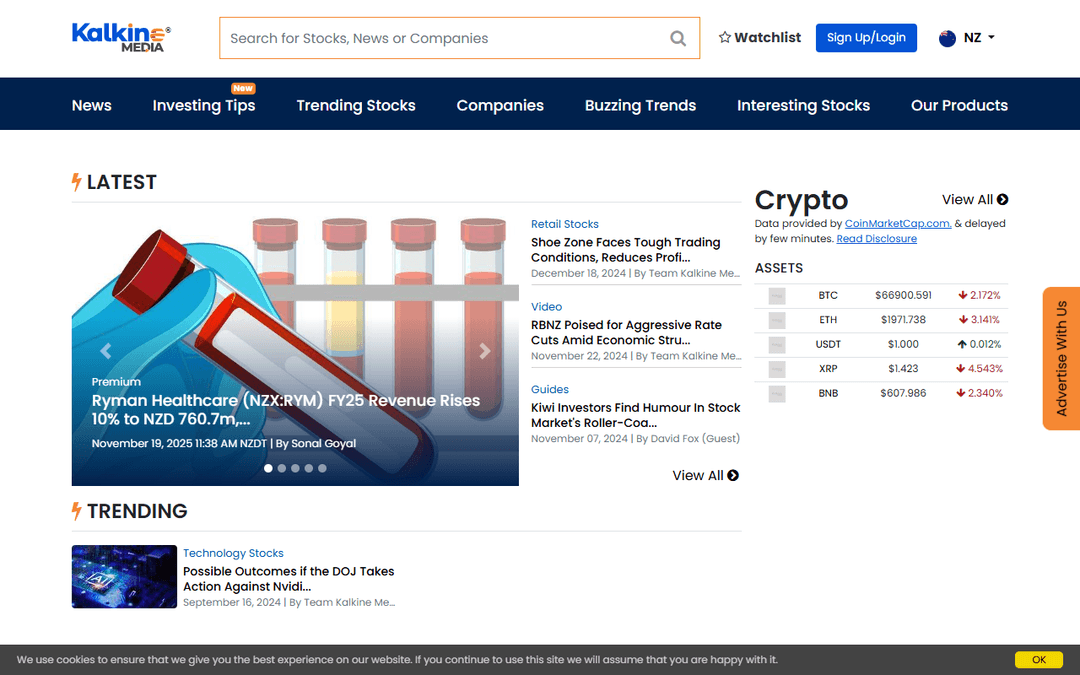Click the BTC change 2.172%
The height and width of the screenshot is (675, 1080).
coord(979,295)
